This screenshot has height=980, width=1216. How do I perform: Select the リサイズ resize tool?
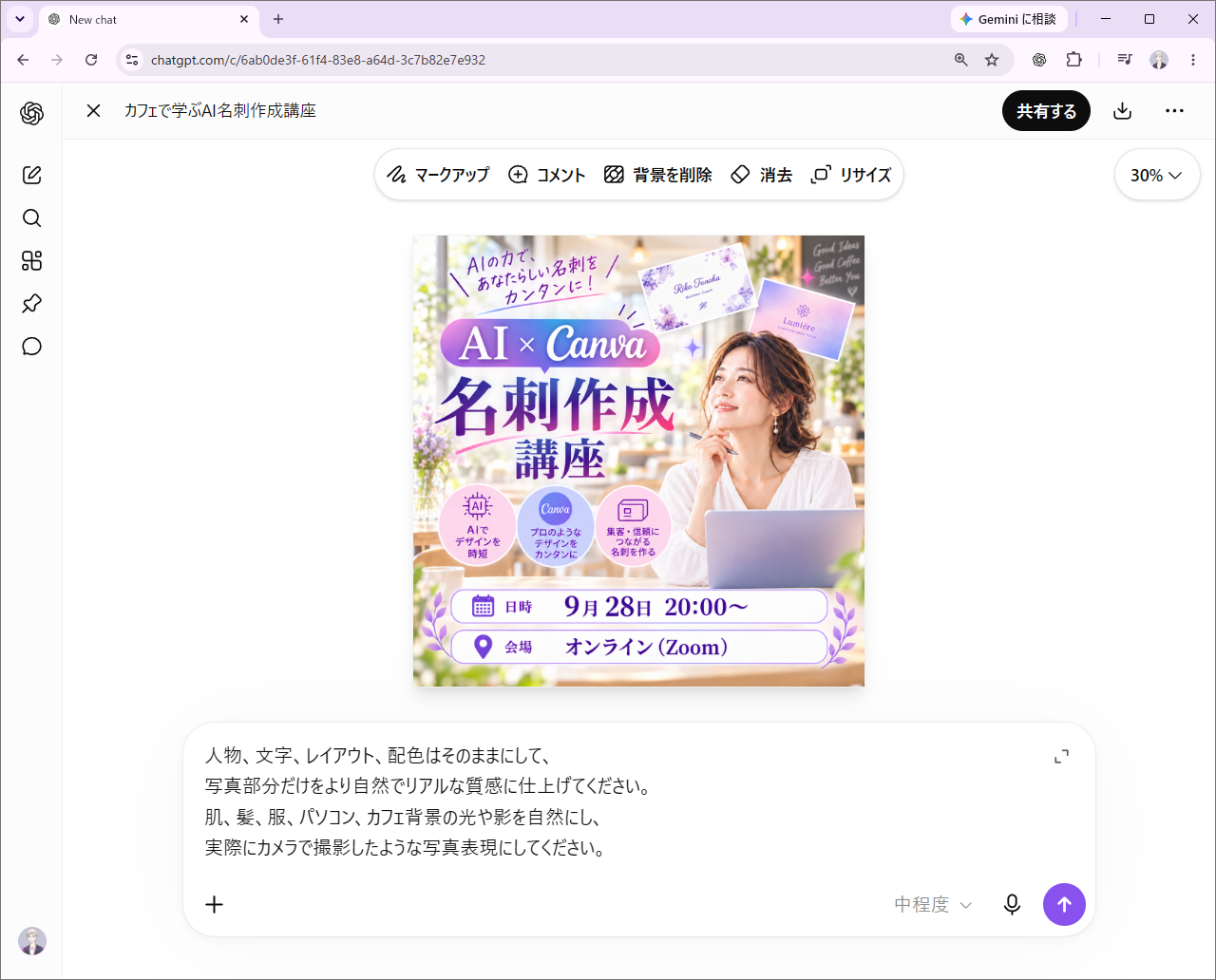coord(851,175)
